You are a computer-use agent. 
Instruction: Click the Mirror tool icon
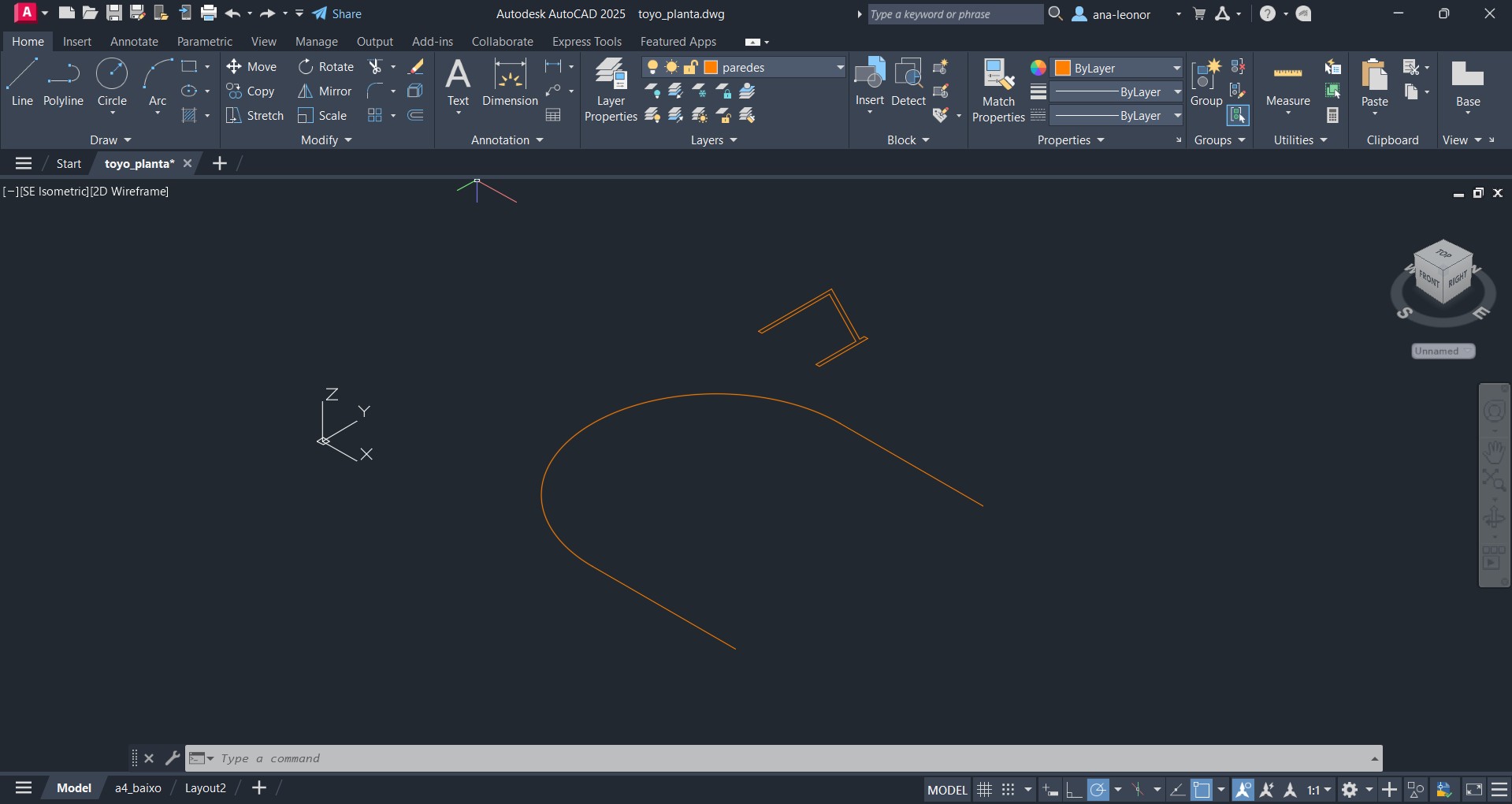coord(306,91)
